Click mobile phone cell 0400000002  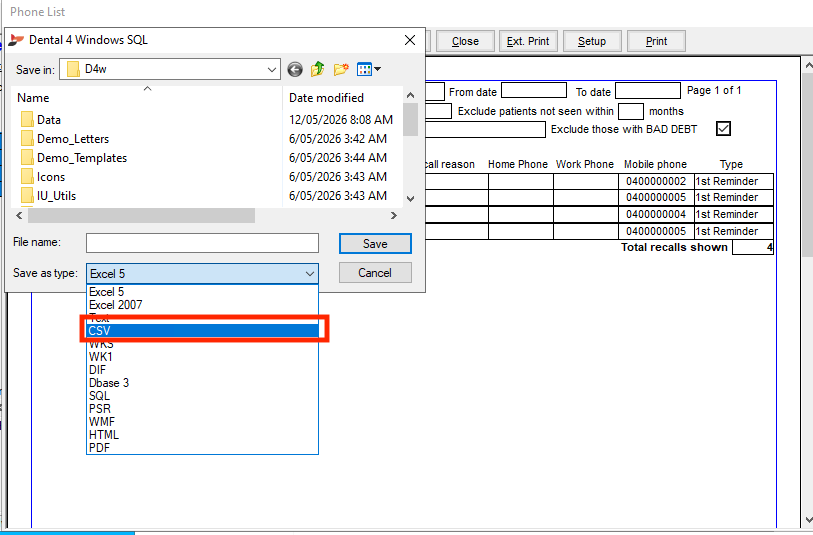pyautogui.click(x=656, y=181)
